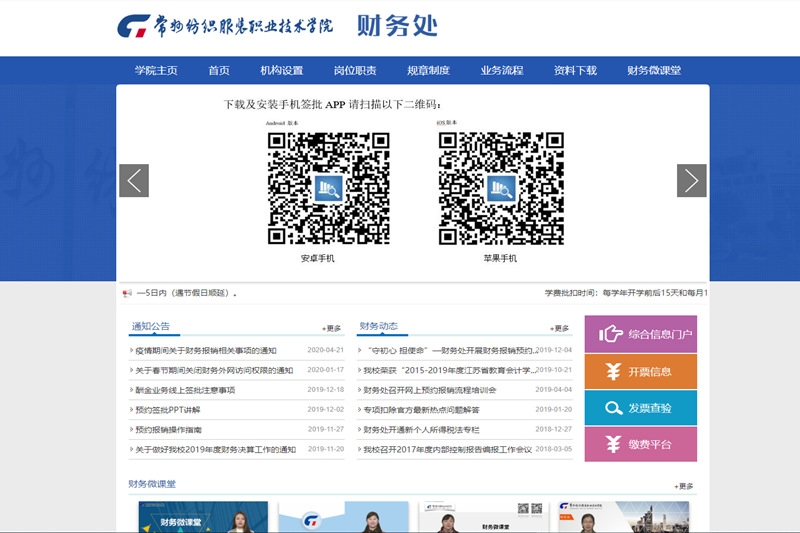Click pointing hand icon on 综合信息门户

coord(611,334)
